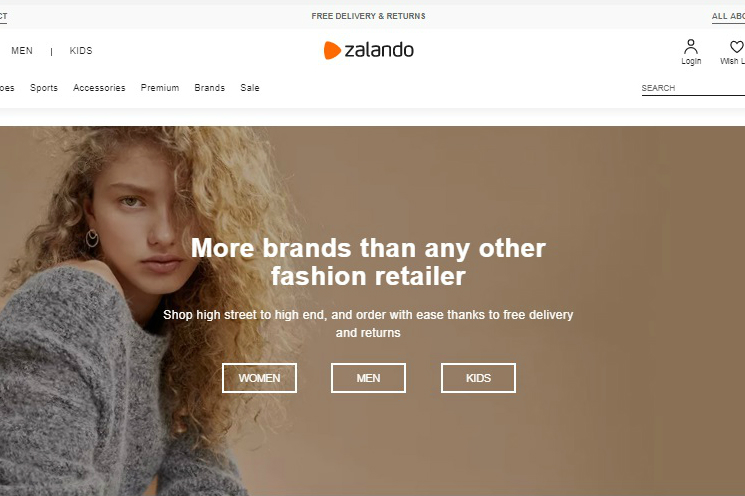Open the ALL ABOUT link at top right
Image resolution: width=745 pixels, height=496 pixels.
(728, 16)
